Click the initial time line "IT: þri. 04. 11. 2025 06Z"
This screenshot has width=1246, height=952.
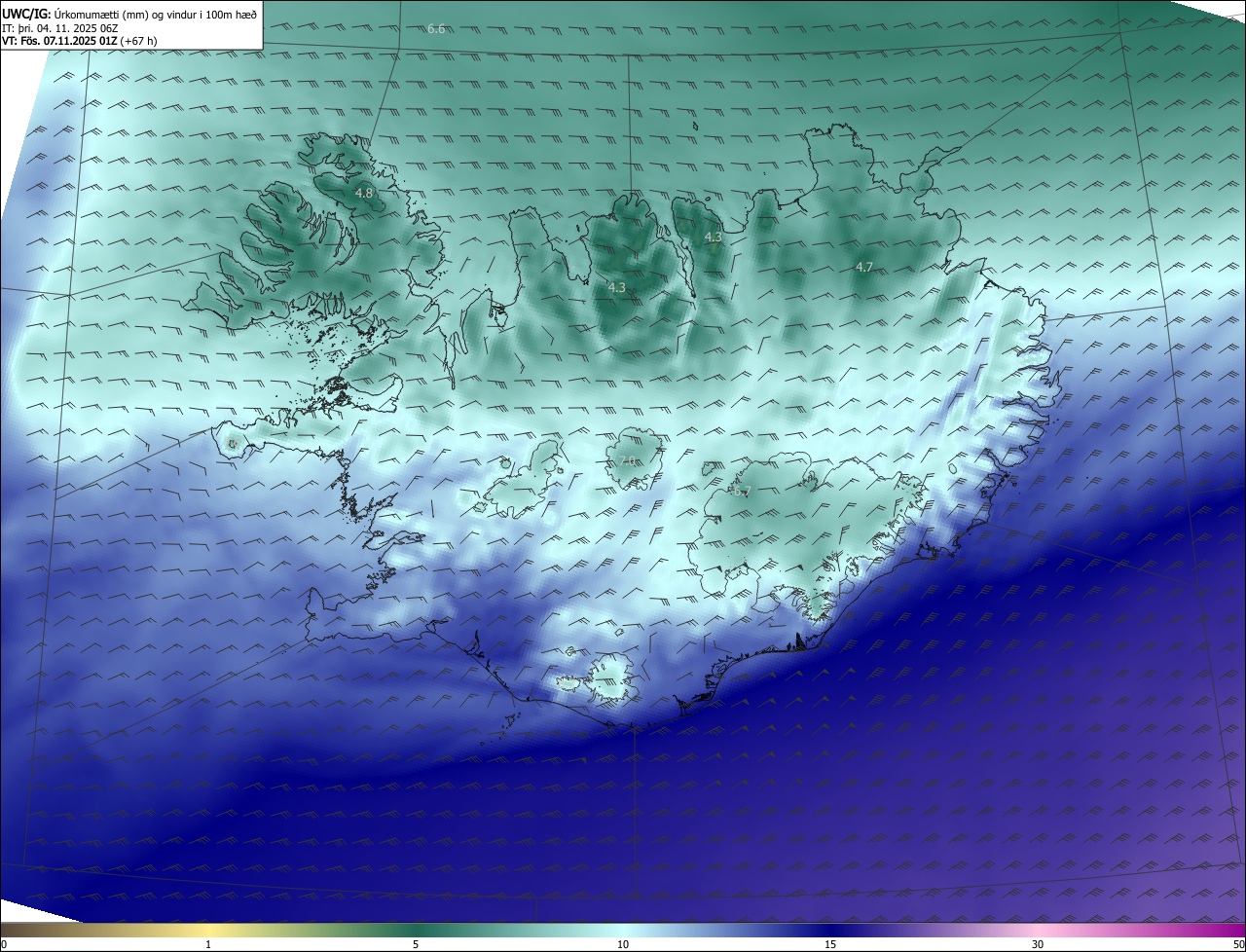(59, 28)
